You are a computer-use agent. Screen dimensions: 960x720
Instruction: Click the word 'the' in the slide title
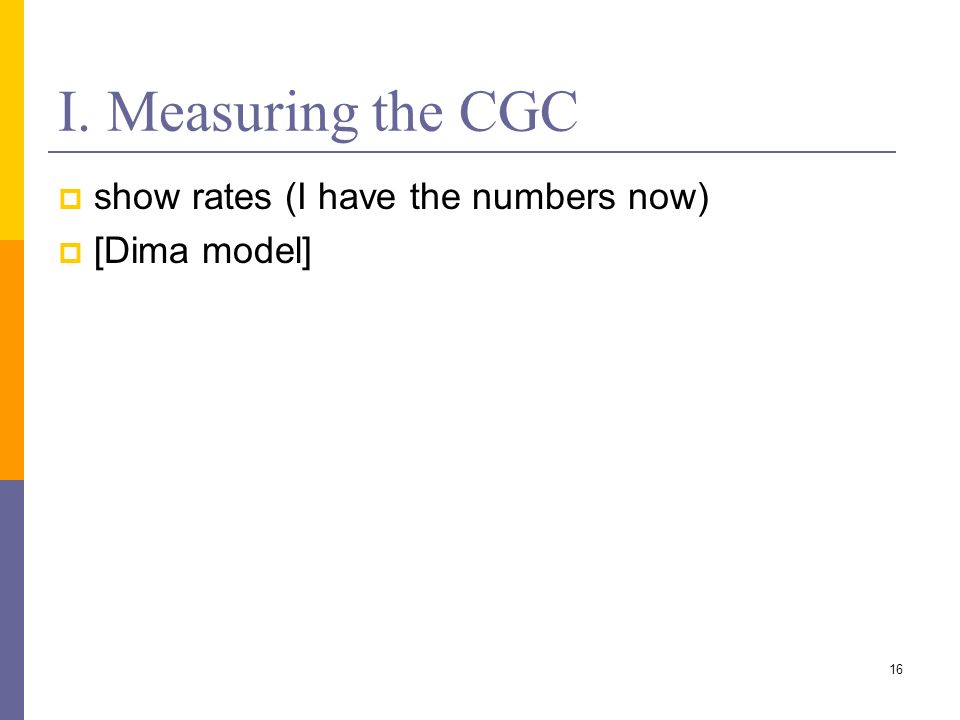click(x=407, y=111)
